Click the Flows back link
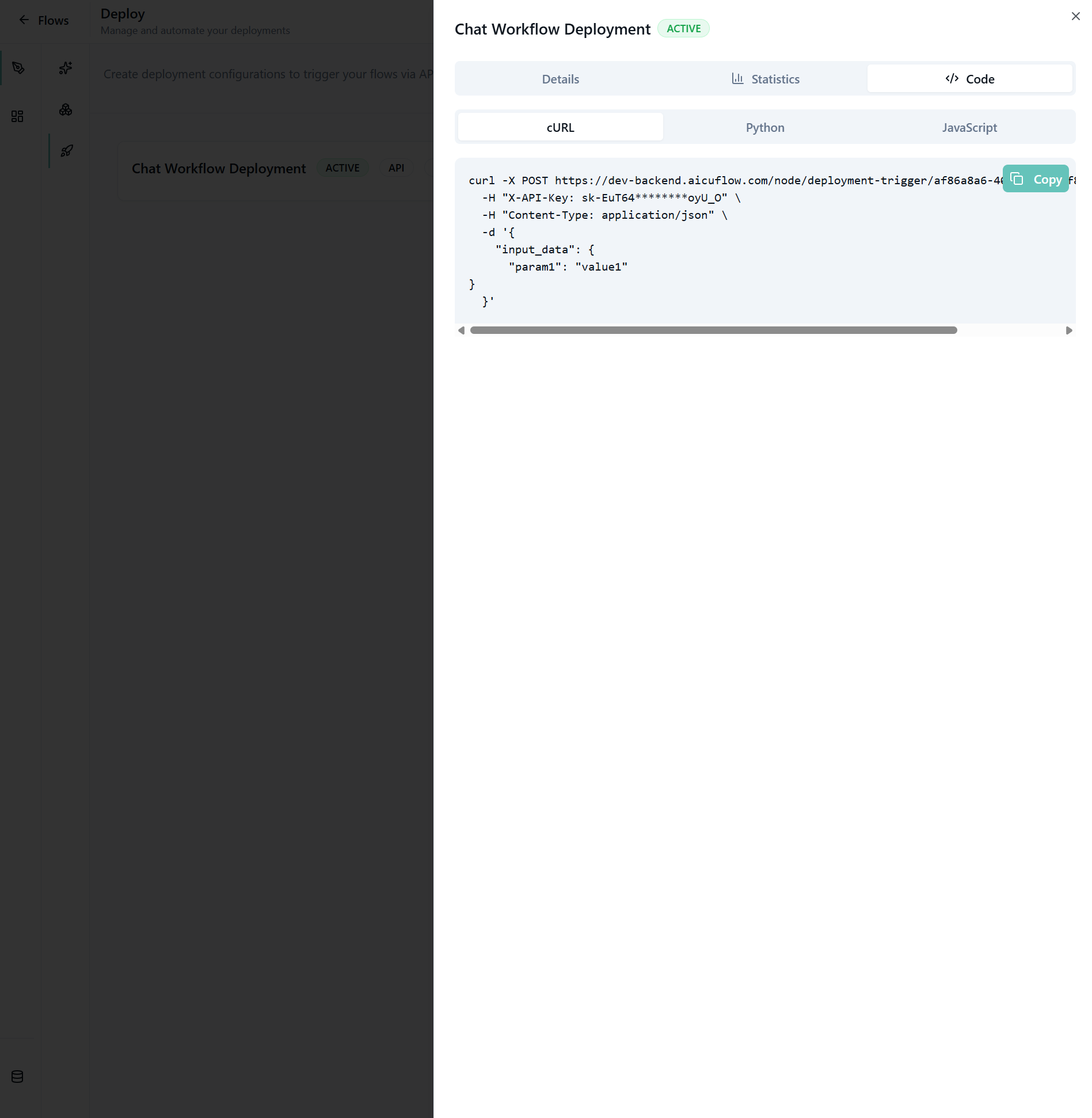This screenshot has height=1118, width=1092. click(53, 20)
